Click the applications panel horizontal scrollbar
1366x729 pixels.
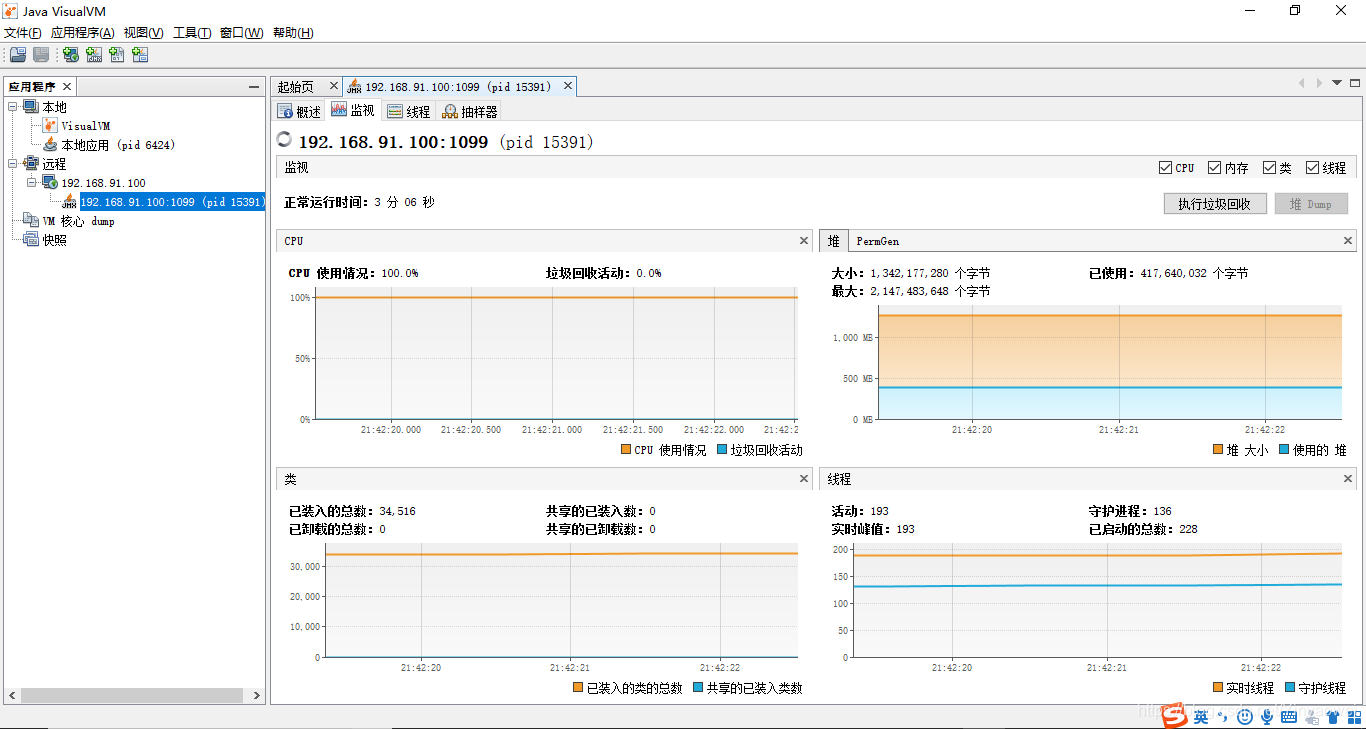click(x=133, y=695)
